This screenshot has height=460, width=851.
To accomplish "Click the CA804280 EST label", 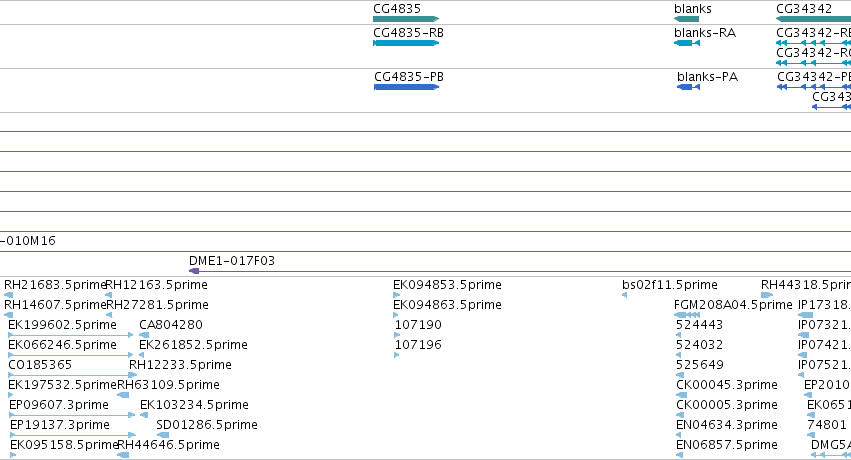I will click(170, 325).
